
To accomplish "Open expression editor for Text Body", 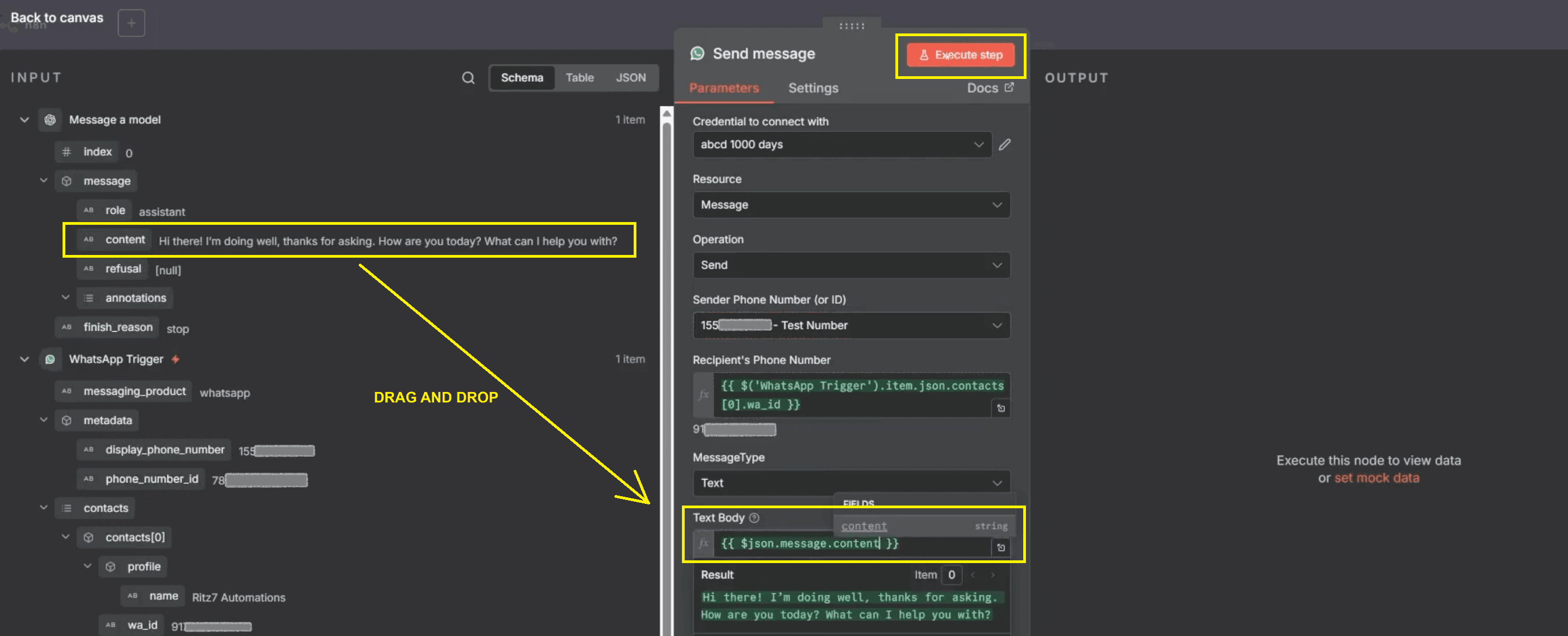I will pos(1000,547).
